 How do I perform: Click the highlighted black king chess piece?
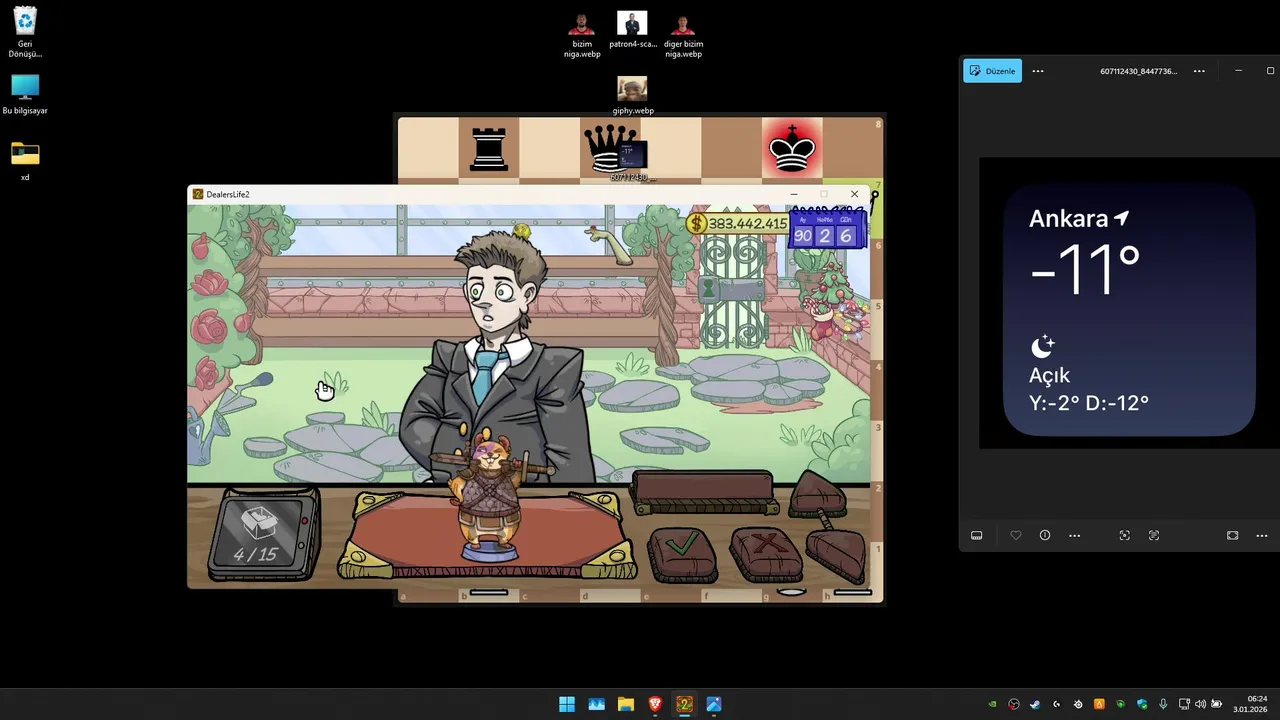(x=792, y=149)
